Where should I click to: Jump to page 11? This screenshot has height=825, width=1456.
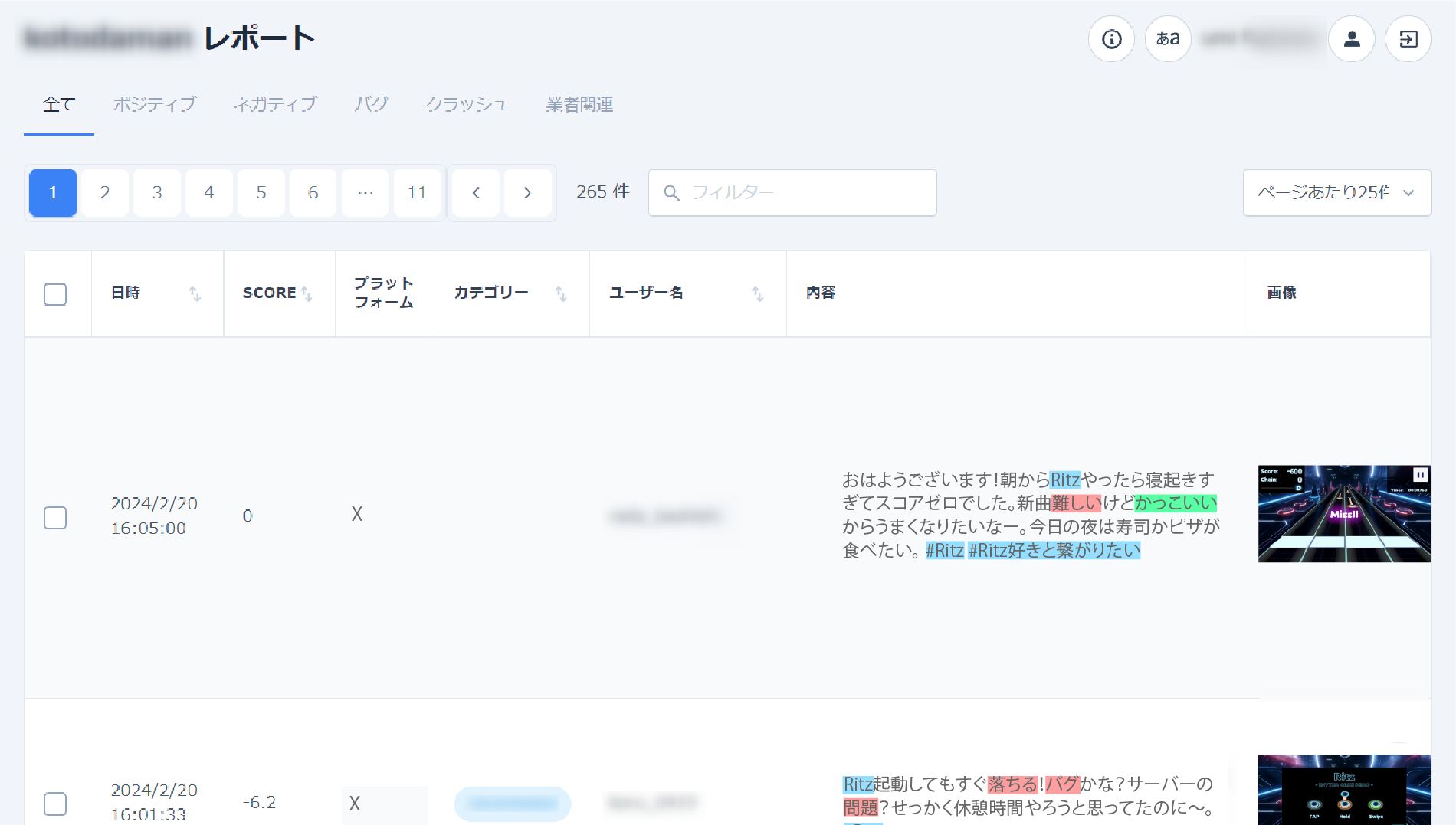417,193
